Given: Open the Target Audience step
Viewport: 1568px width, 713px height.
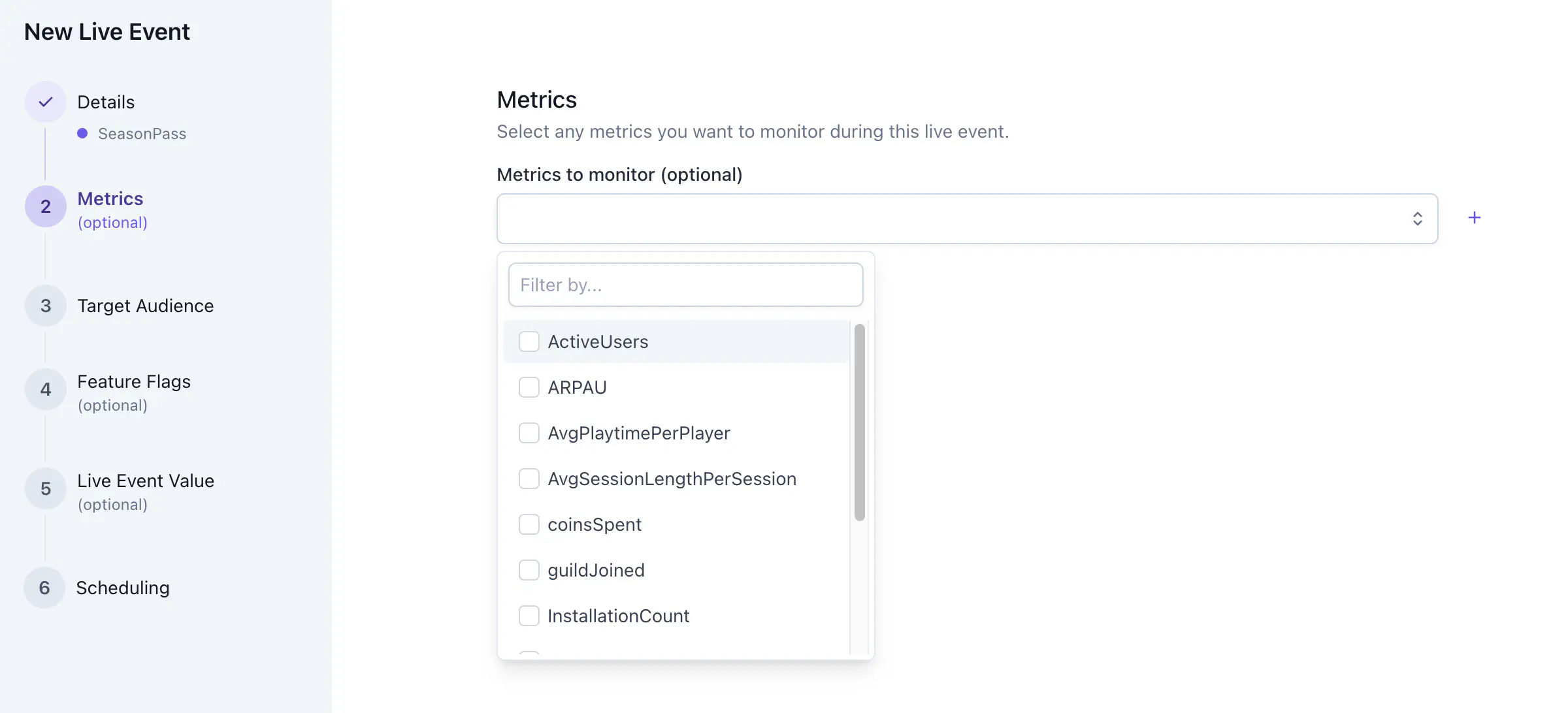Looking at the screenshot, I should tap(145, 305).
